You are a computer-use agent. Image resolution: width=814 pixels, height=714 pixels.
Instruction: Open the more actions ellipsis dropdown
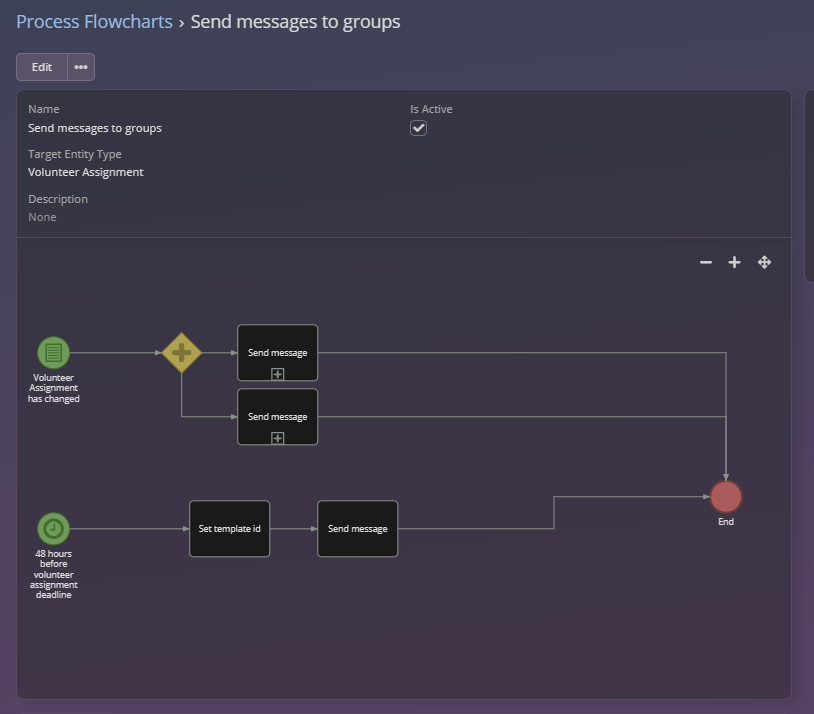[81, 67]
